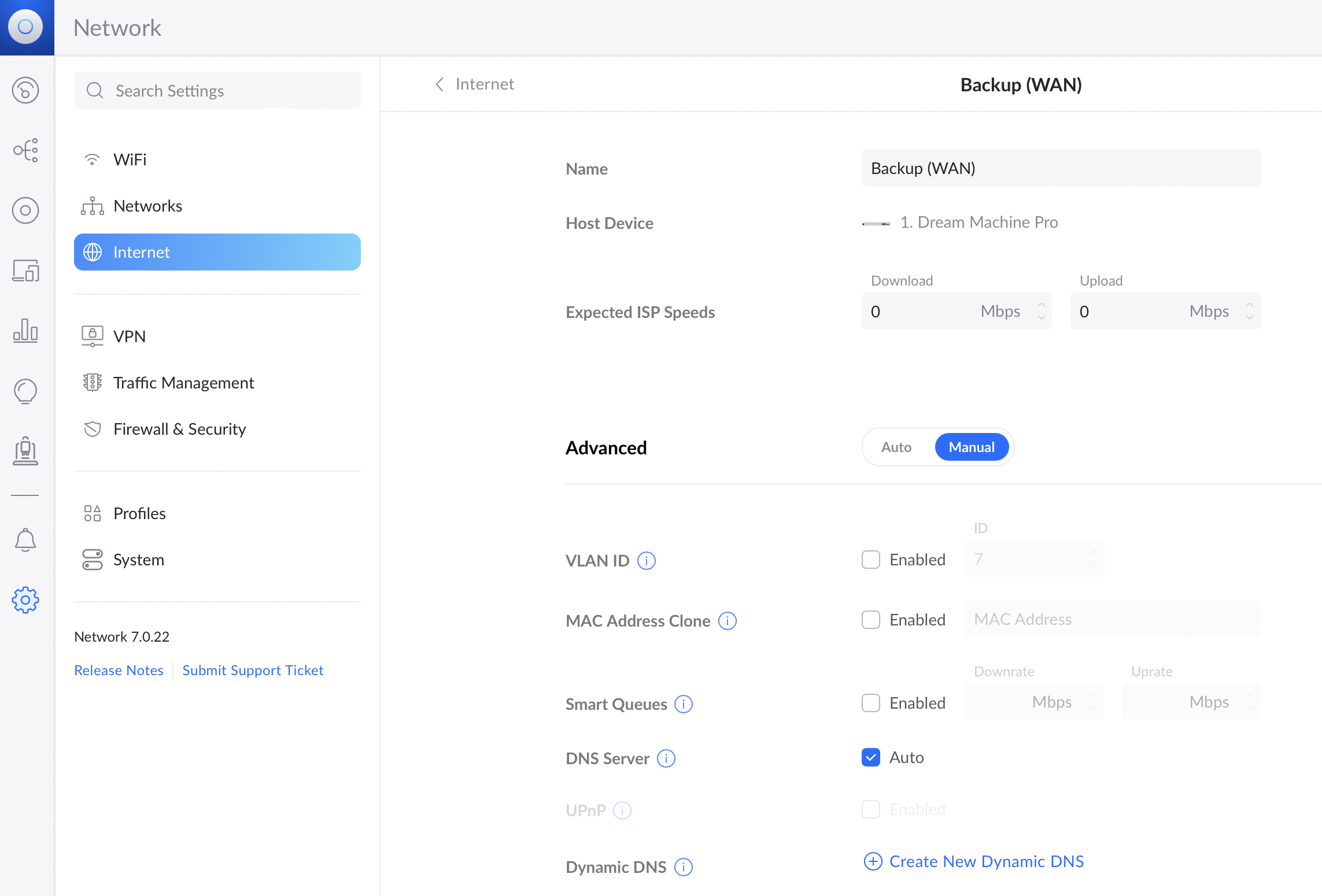
Task: Enable the VLAN ID checkbox
Action: [870, 560]
